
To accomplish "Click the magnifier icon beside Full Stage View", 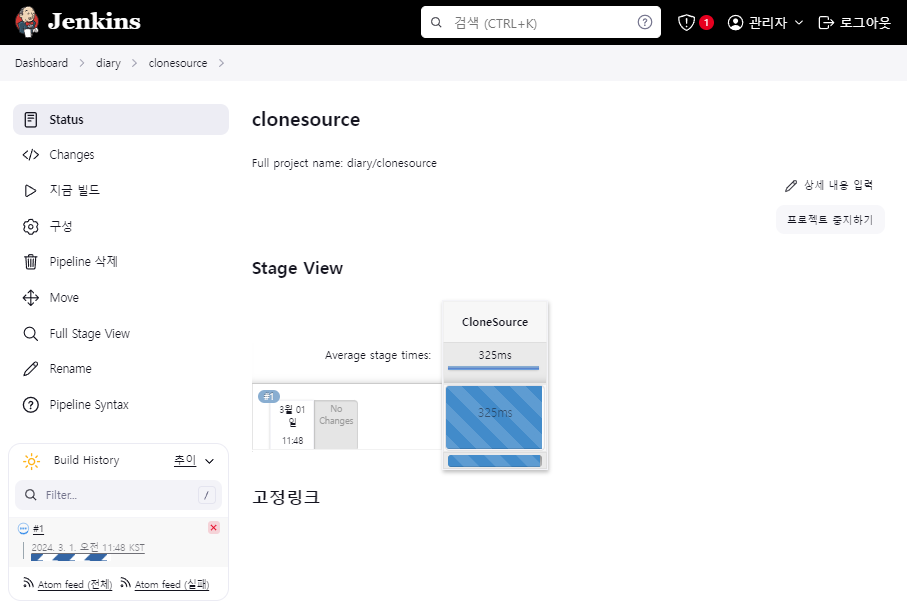I will 31,334.
